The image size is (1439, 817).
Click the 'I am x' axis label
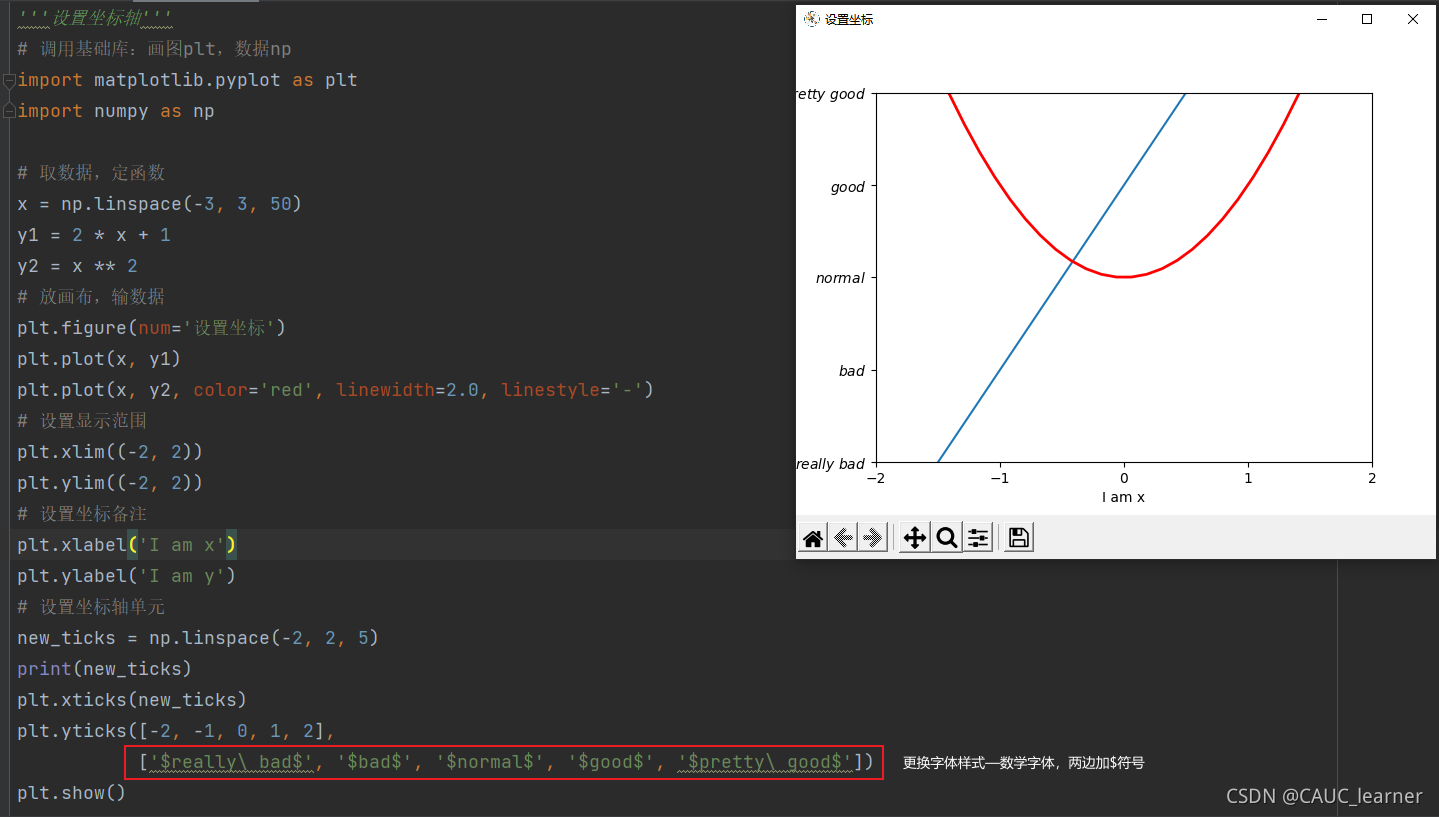click(x=1123, y=497)
